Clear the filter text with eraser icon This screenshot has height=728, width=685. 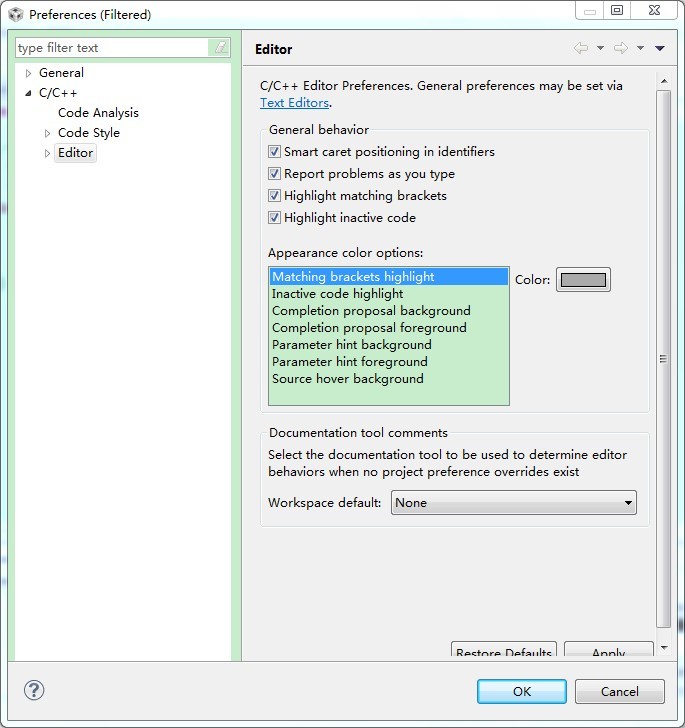click(x=220, y=47)
